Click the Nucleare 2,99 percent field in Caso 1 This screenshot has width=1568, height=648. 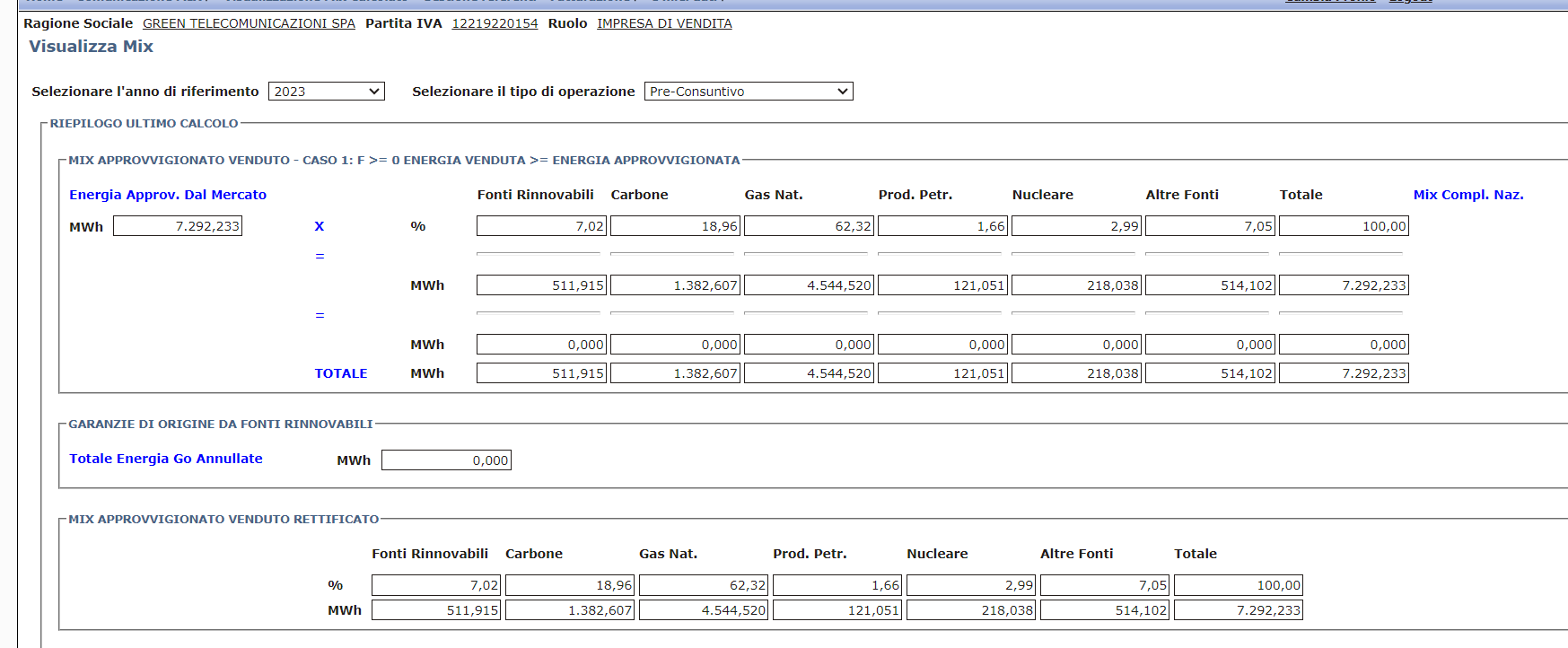pyautogui.click(x=1076, y=226)
